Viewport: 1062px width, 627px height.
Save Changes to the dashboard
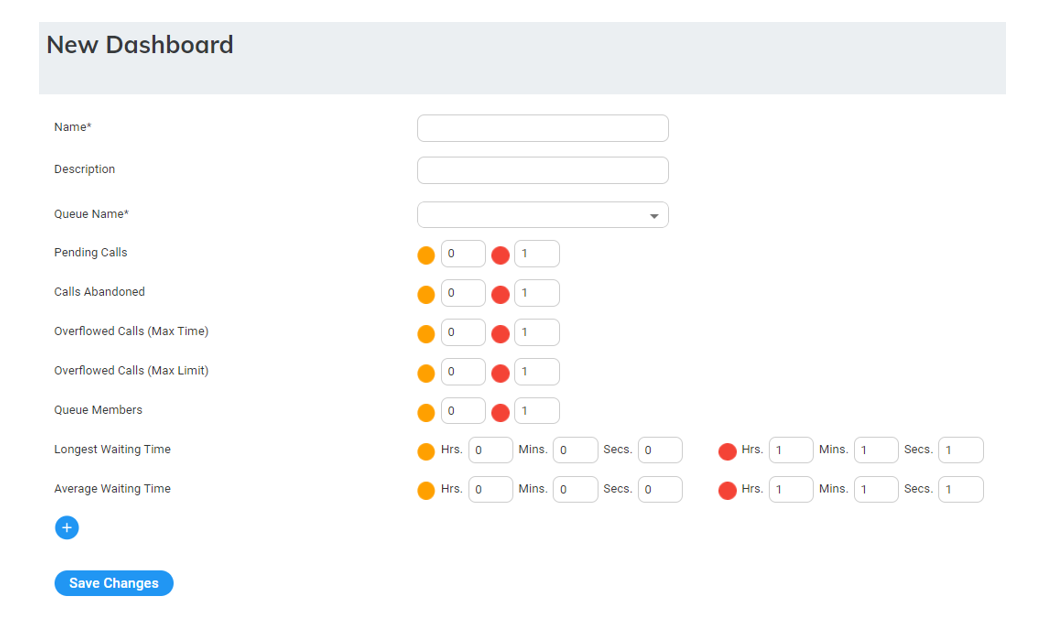114,583
